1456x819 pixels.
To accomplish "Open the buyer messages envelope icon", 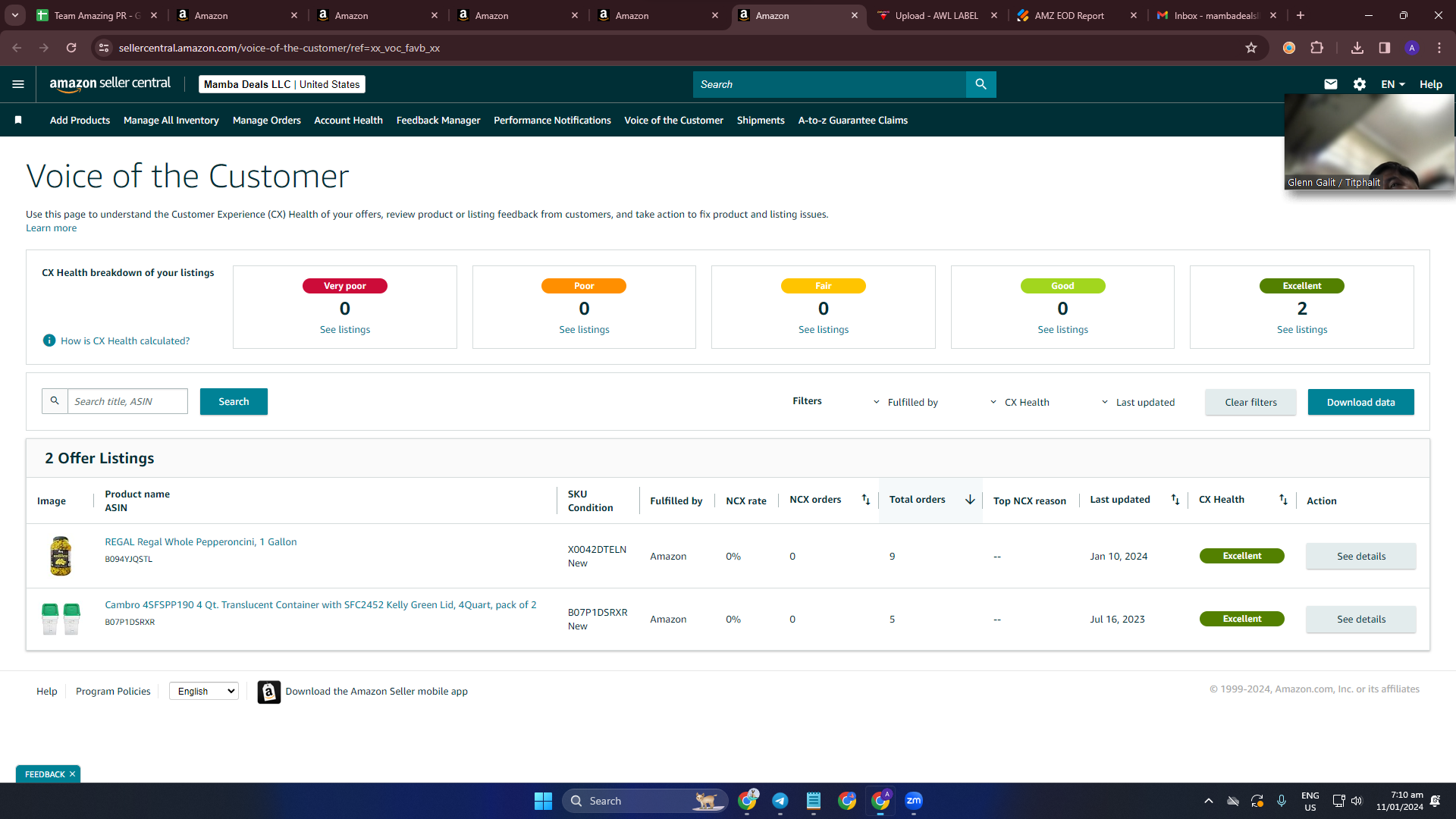I will point(1331,84).
